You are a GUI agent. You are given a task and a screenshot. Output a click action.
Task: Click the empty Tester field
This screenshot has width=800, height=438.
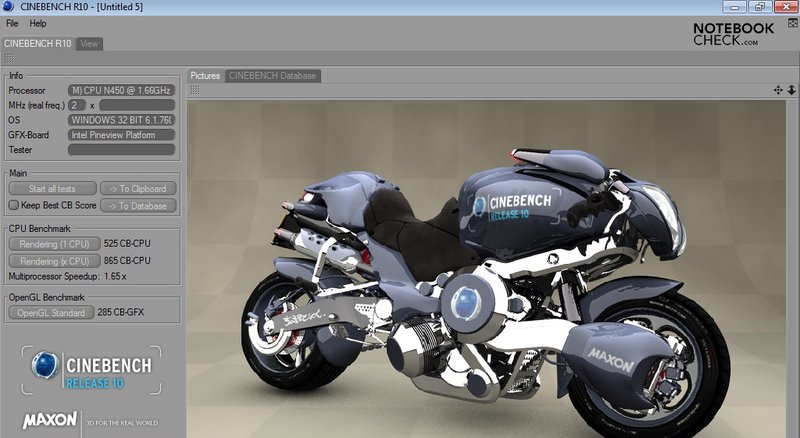point(121,150)
